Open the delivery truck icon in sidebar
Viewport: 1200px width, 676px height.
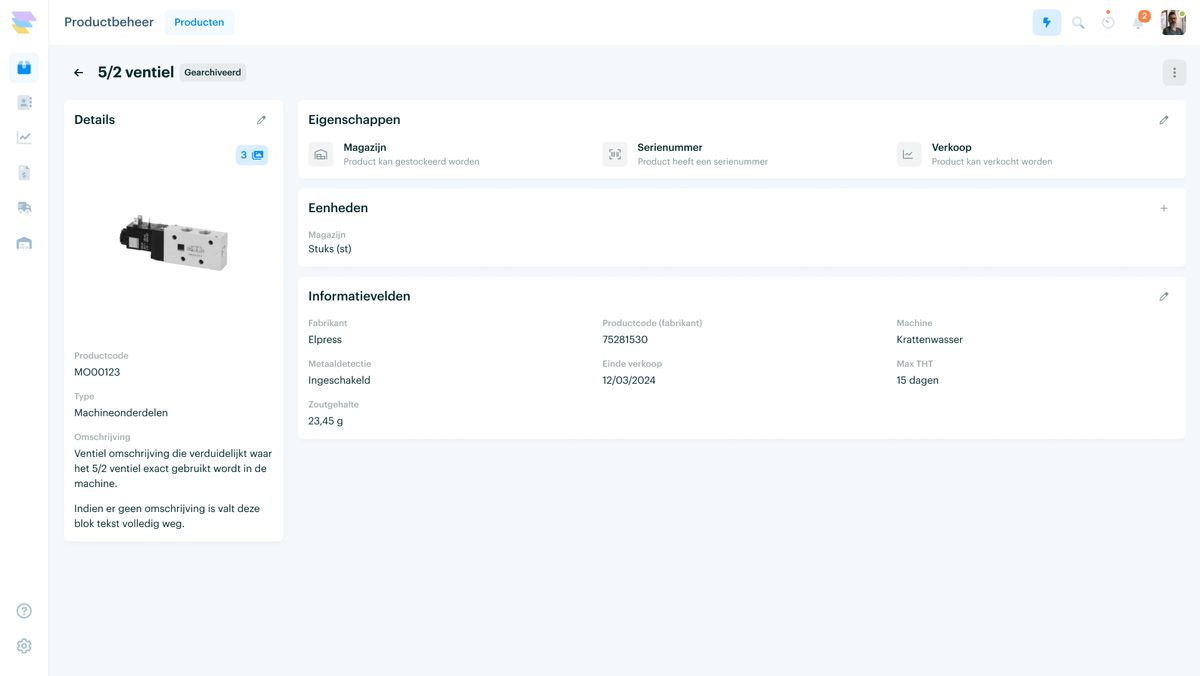(x=24, y=207)
